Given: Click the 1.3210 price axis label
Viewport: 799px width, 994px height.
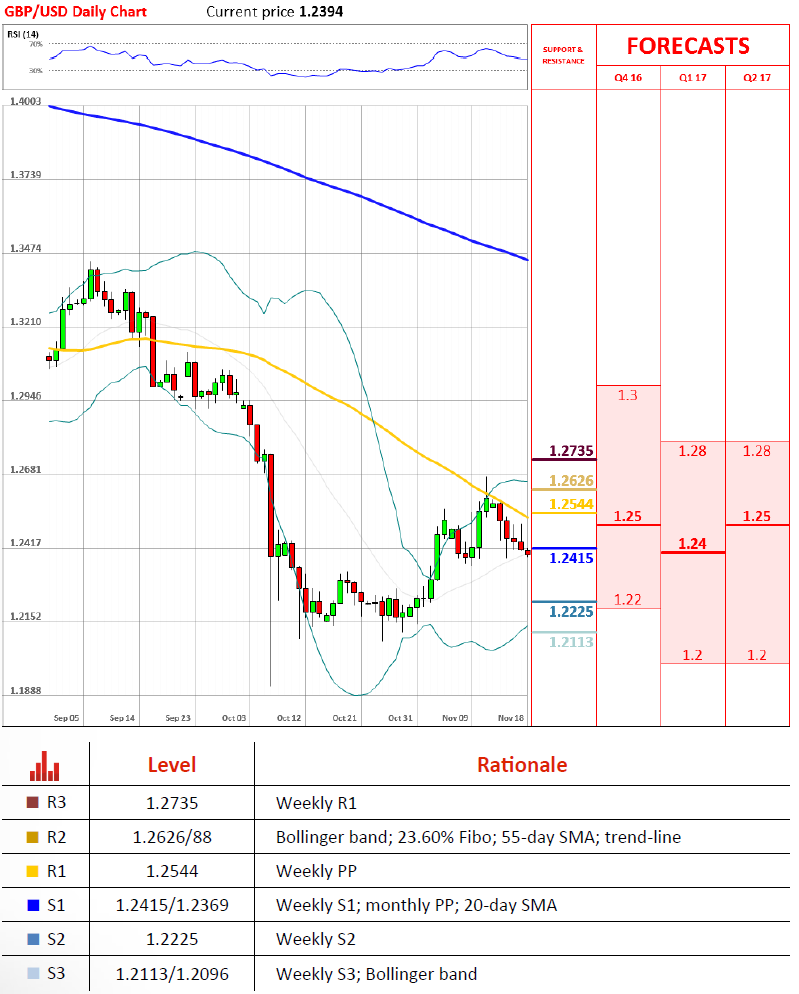Looking at the screenshot, I should tap(25, 322).
